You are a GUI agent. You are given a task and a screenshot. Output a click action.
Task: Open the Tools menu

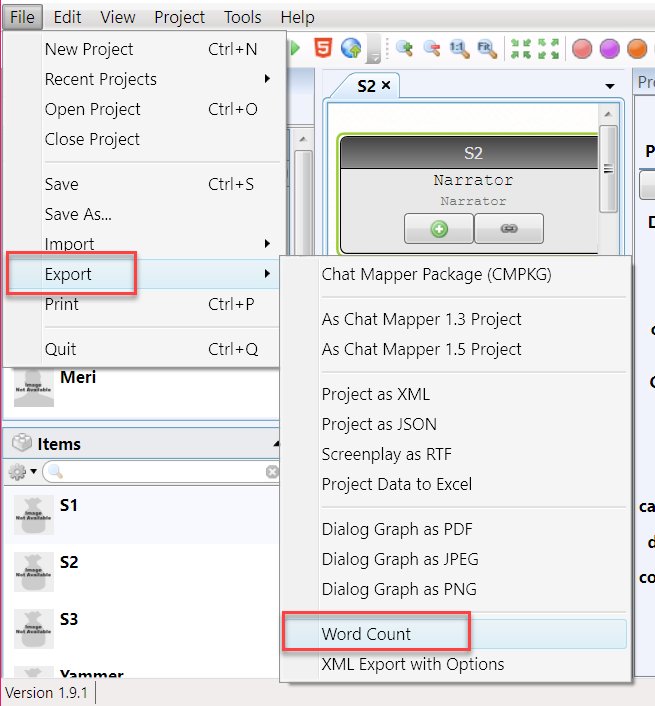coord(242,17)
